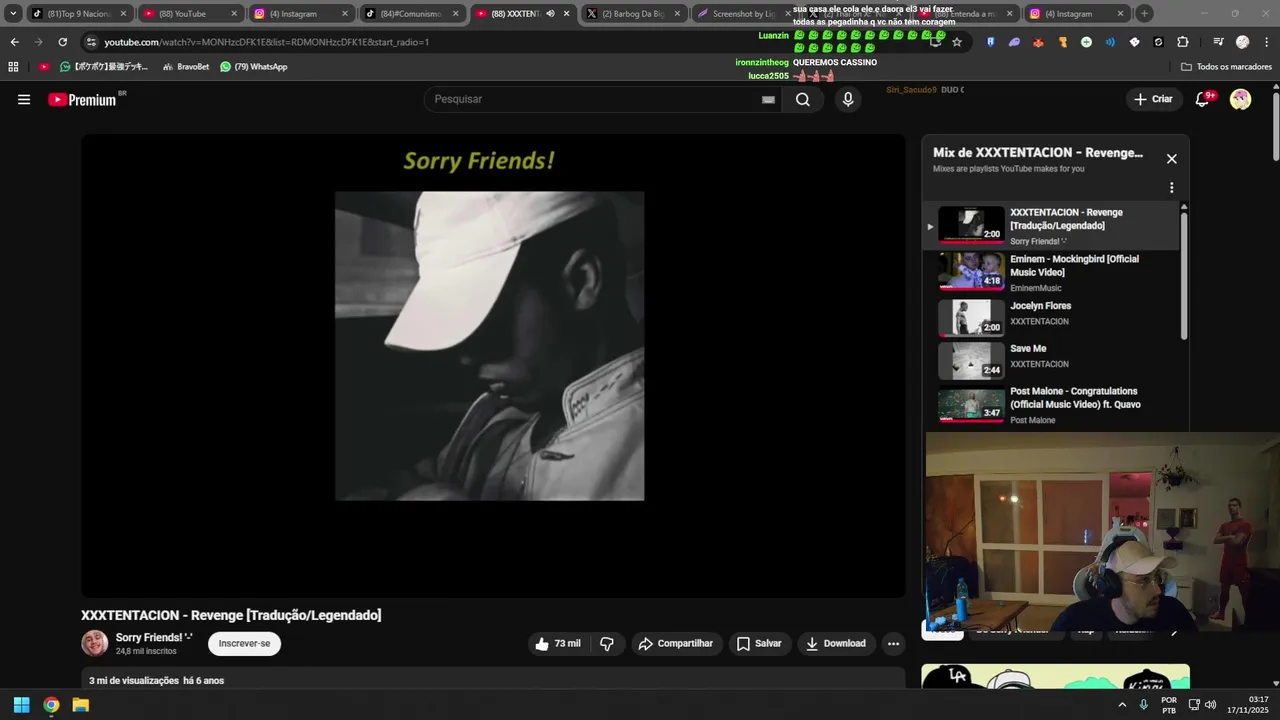Click the Compartilhar share button
This screenshot has width=1280, height=720.
(x=676, y=644)
